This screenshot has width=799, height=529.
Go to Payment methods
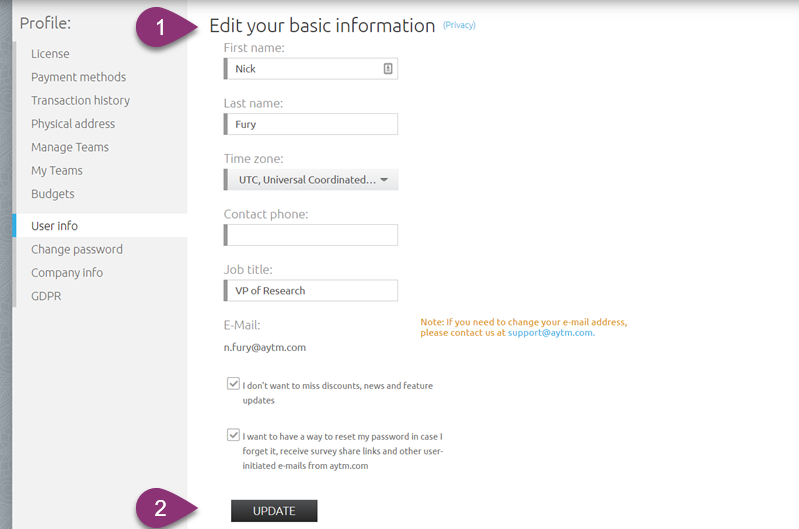78,77
